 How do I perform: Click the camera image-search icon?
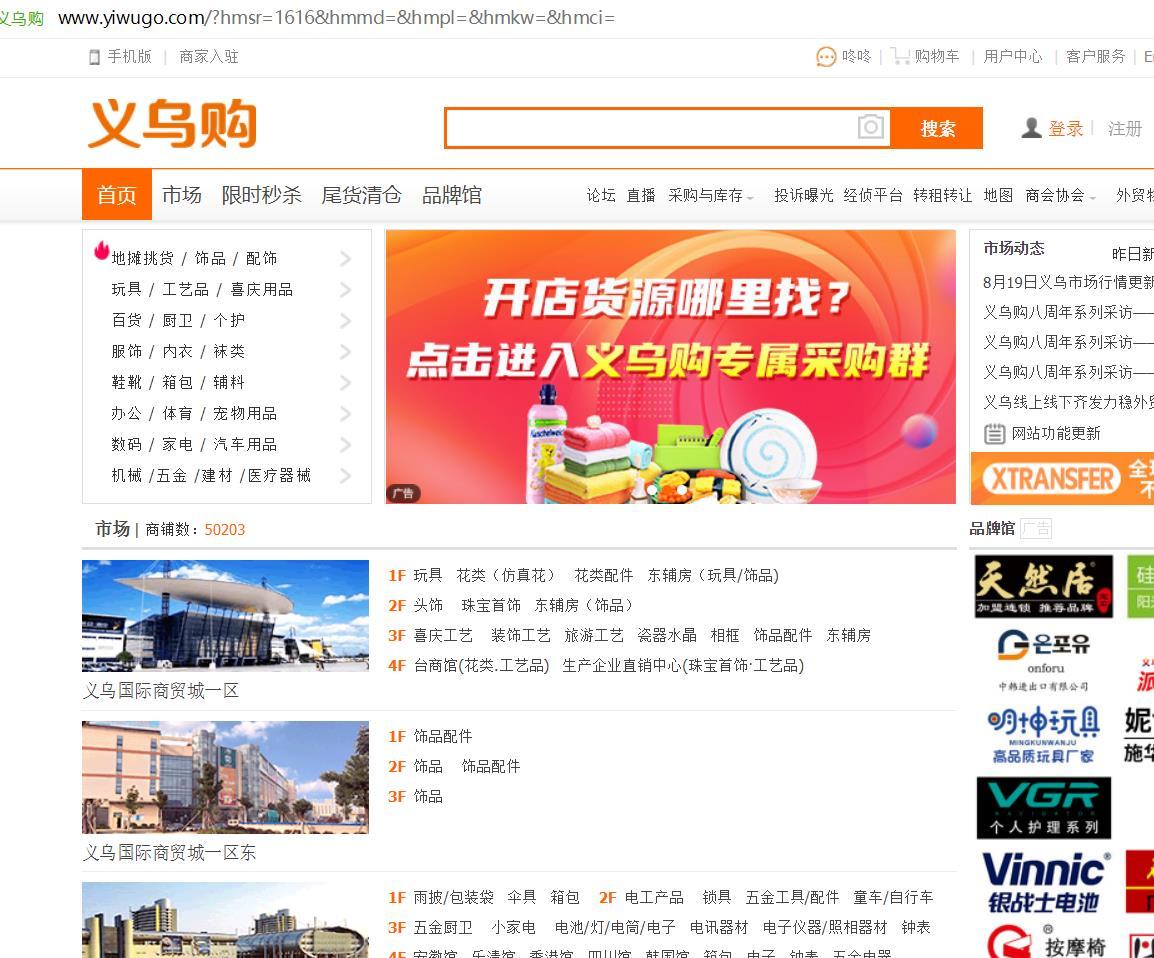871,127
